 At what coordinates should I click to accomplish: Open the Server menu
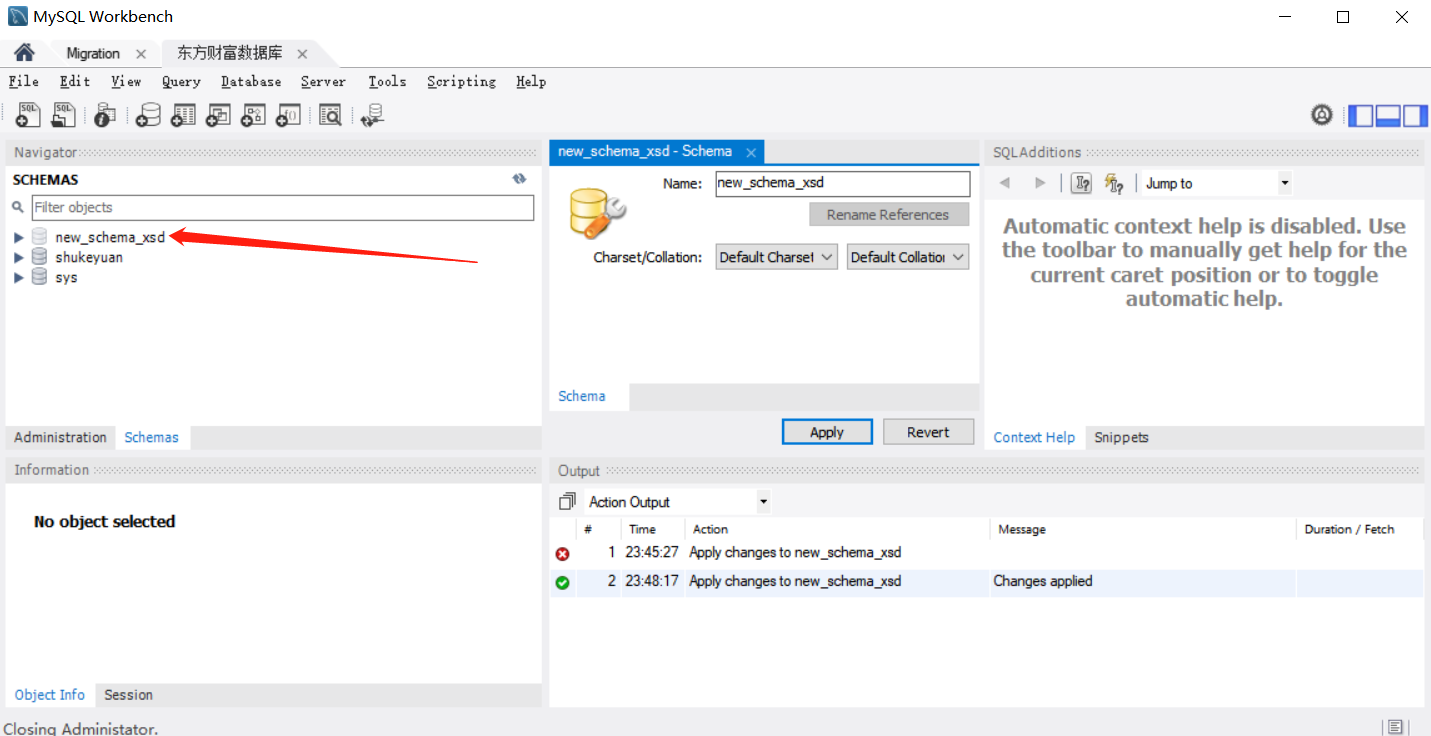click(323, 82)
